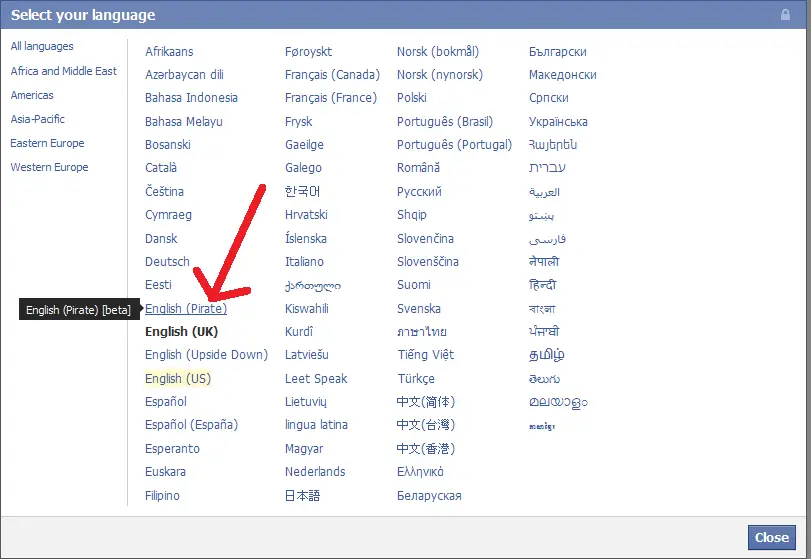Select Tiếng Việt language
Screen dimensions: 812x559
[425, 355]
